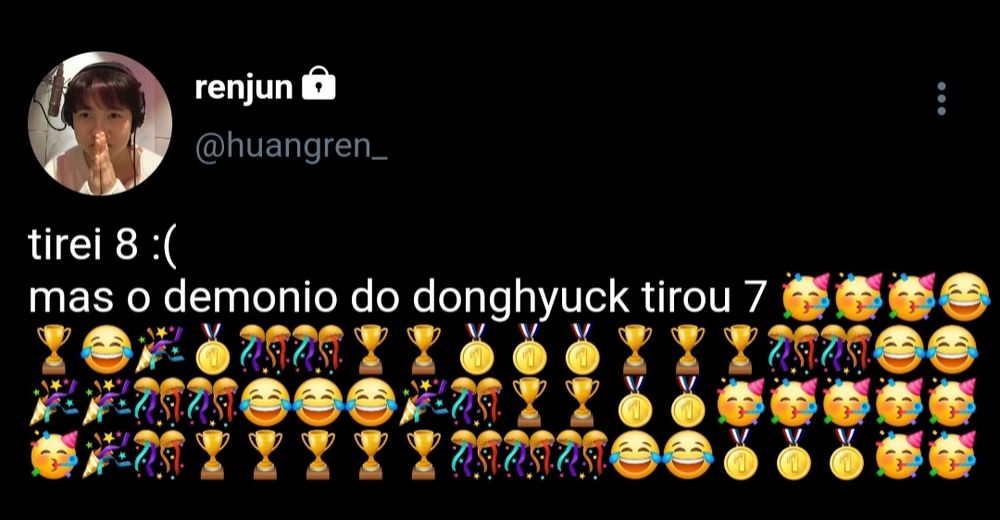Click the last gold medal in the bottom emoji row

coord(846,454)
